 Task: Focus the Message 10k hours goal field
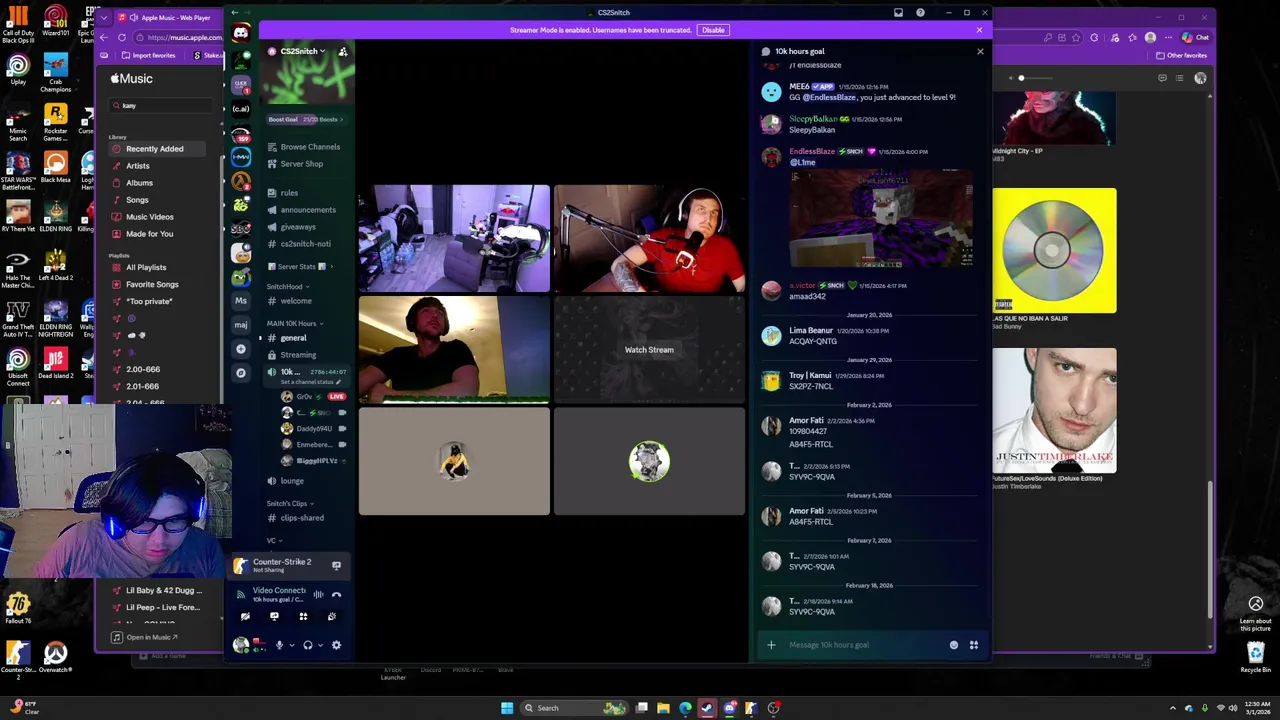(x=865, y=645)
